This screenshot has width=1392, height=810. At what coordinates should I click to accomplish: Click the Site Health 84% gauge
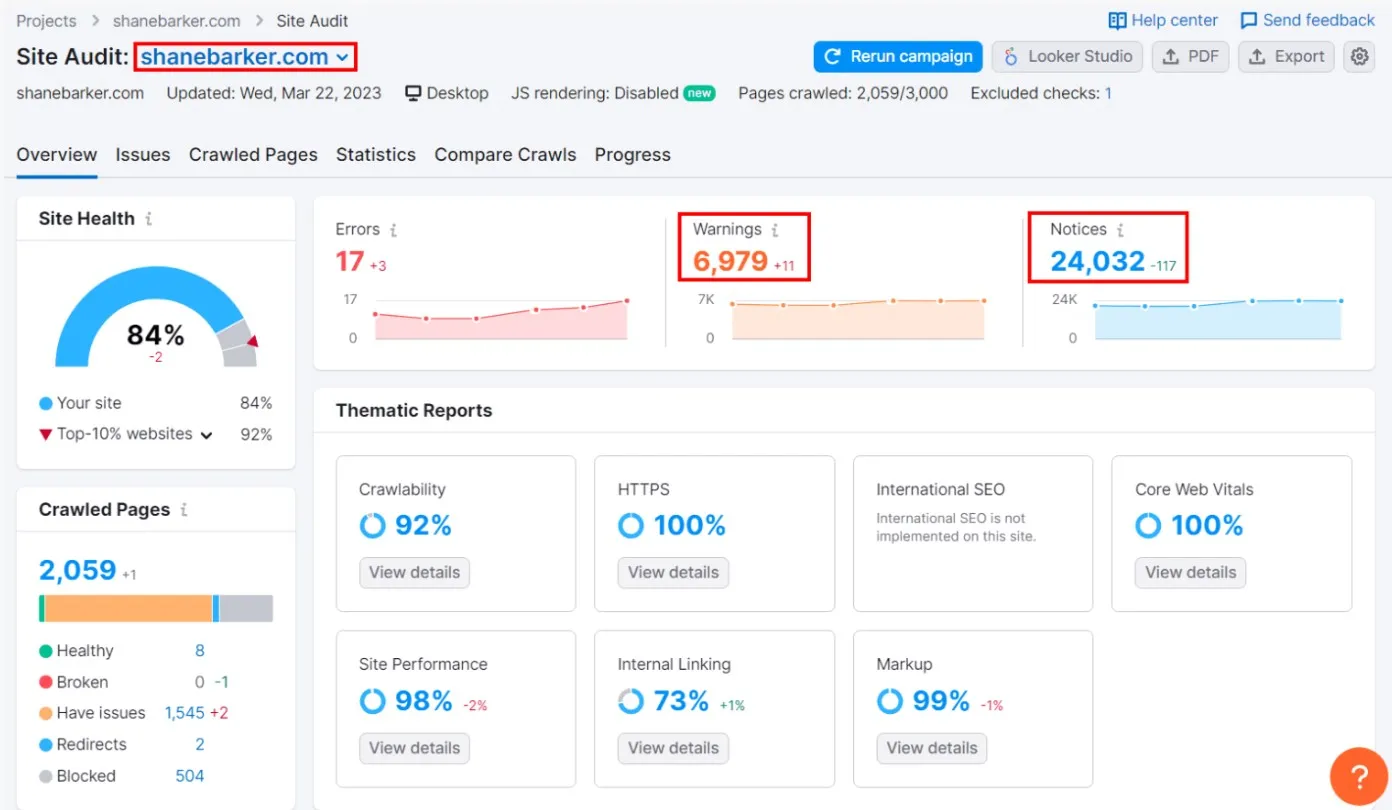pyautogui.click(x=156, y=317)
